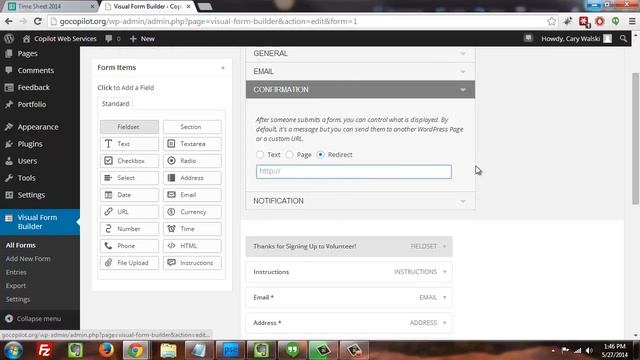Screen dimensions: 640x360
Task: Add a Date field
Action: tap(129, 195)
